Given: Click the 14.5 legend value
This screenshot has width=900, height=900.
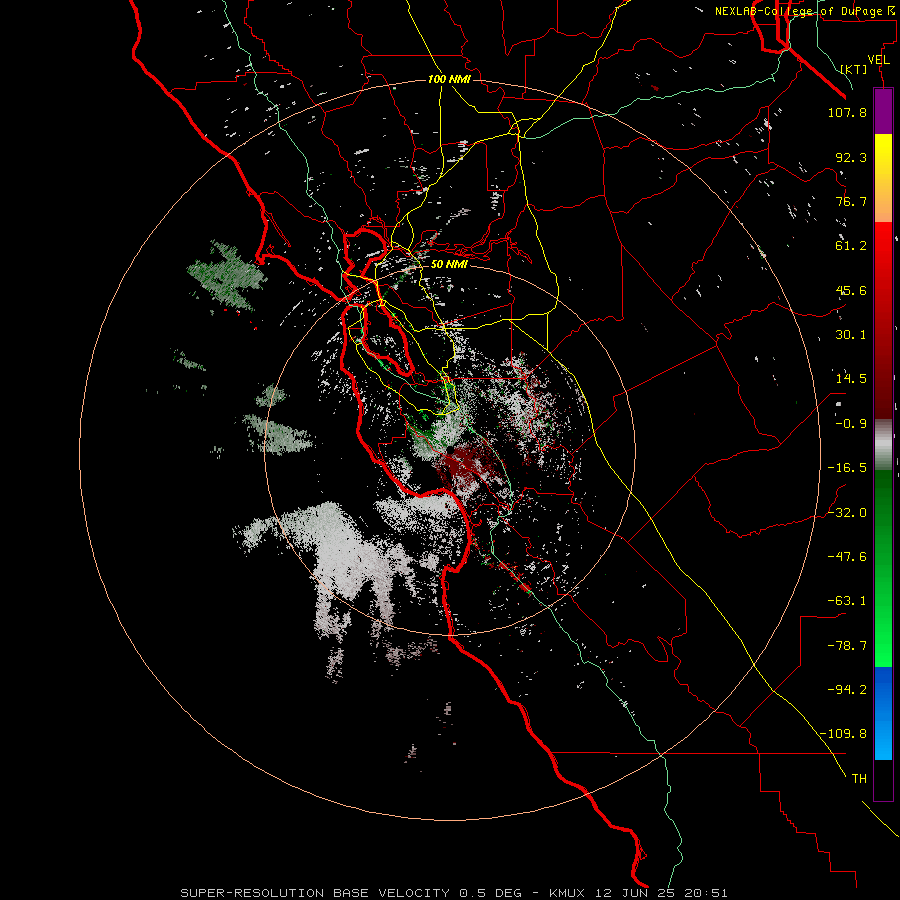Looking at the screenshot, I should pyautogui.click(x=851, y=379).
